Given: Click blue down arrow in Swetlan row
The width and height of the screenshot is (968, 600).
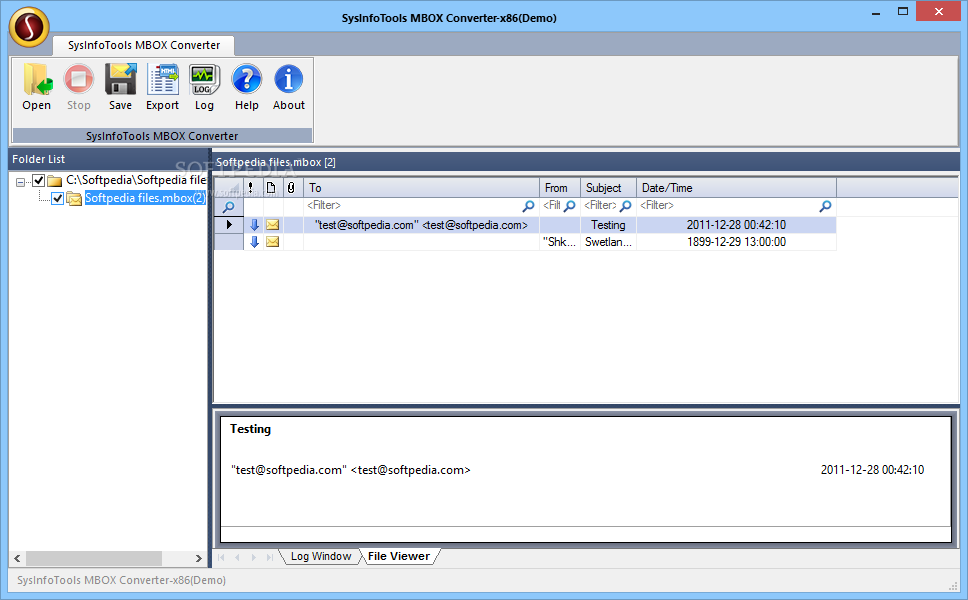Looking at the screenshot, I should [254, 242].
